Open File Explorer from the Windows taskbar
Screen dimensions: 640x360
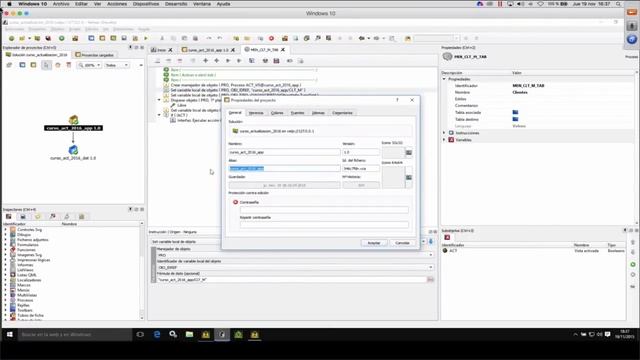coord(189,335)
